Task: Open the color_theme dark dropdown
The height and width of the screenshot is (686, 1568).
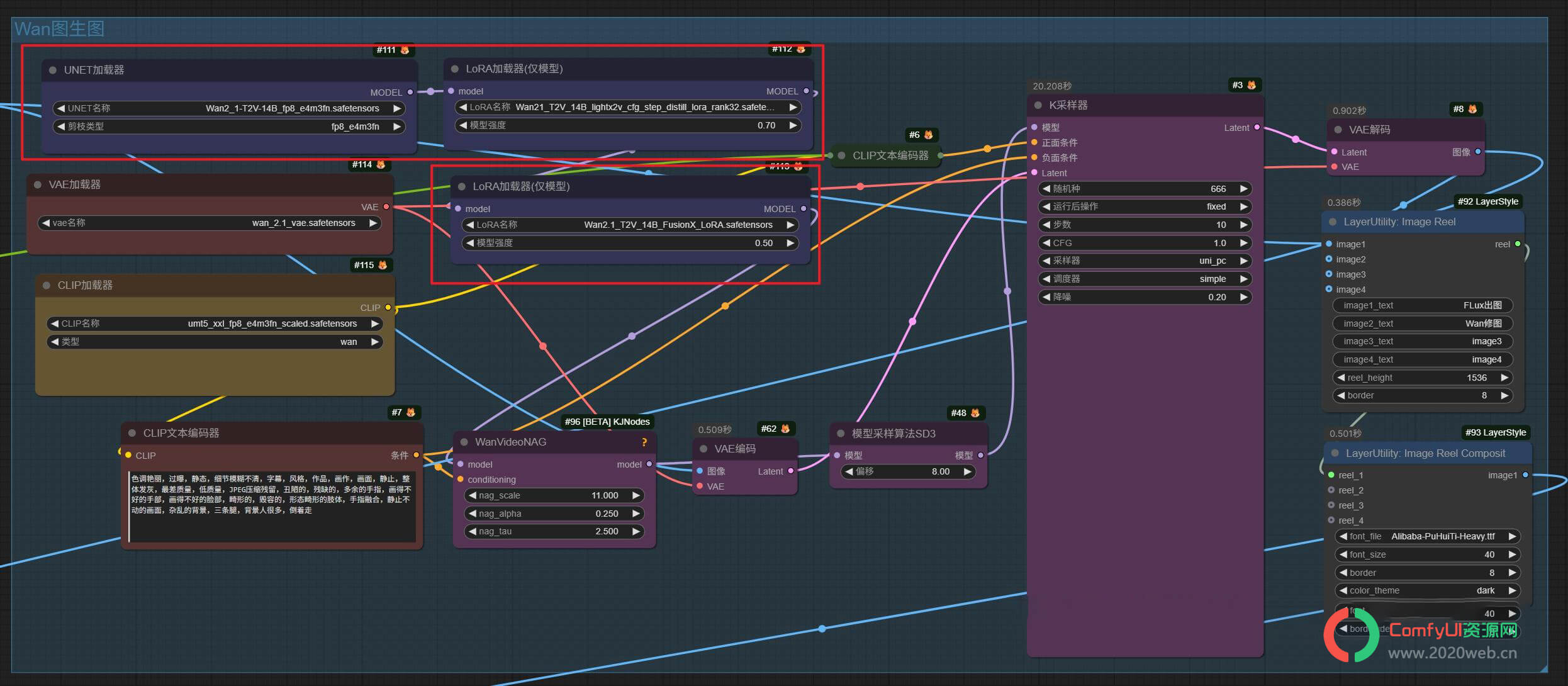Action: pos(1428,590)
